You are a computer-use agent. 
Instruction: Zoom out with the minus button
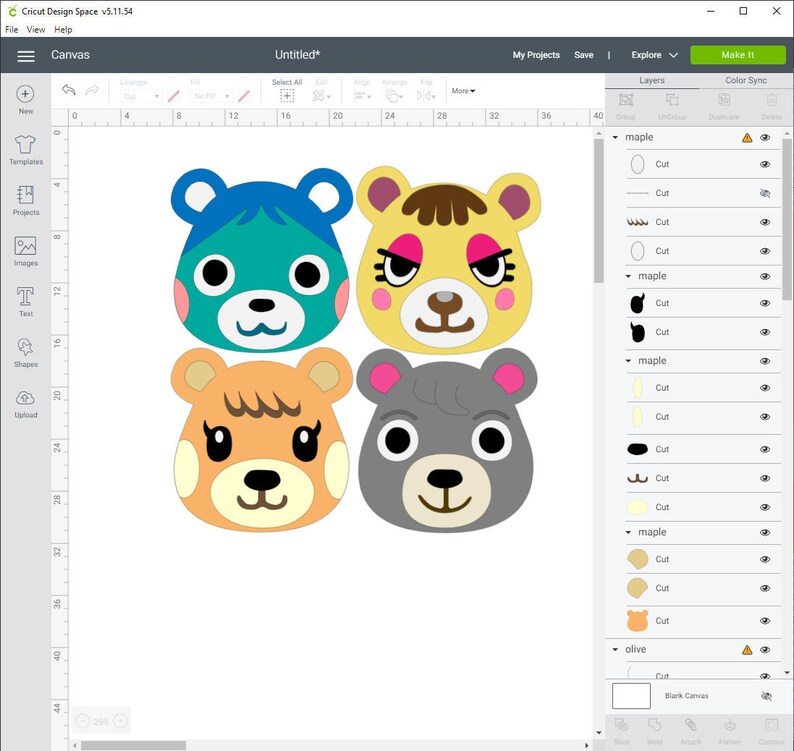(x=83, y=721)
